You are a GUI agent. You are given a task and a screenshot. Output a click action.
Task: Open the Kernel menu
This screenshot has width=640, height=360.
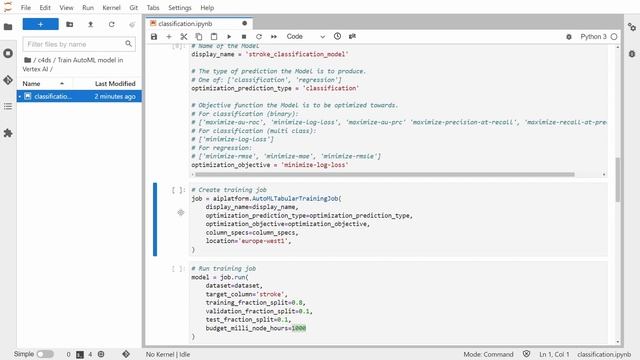[x=111, y=8]
